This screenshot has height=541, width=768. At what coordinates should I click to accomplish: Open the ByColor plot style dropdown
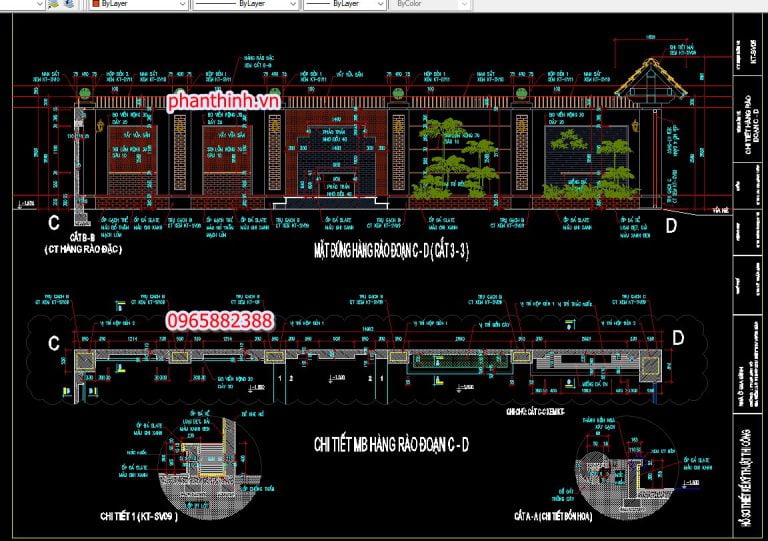click(x=430, y=4)
